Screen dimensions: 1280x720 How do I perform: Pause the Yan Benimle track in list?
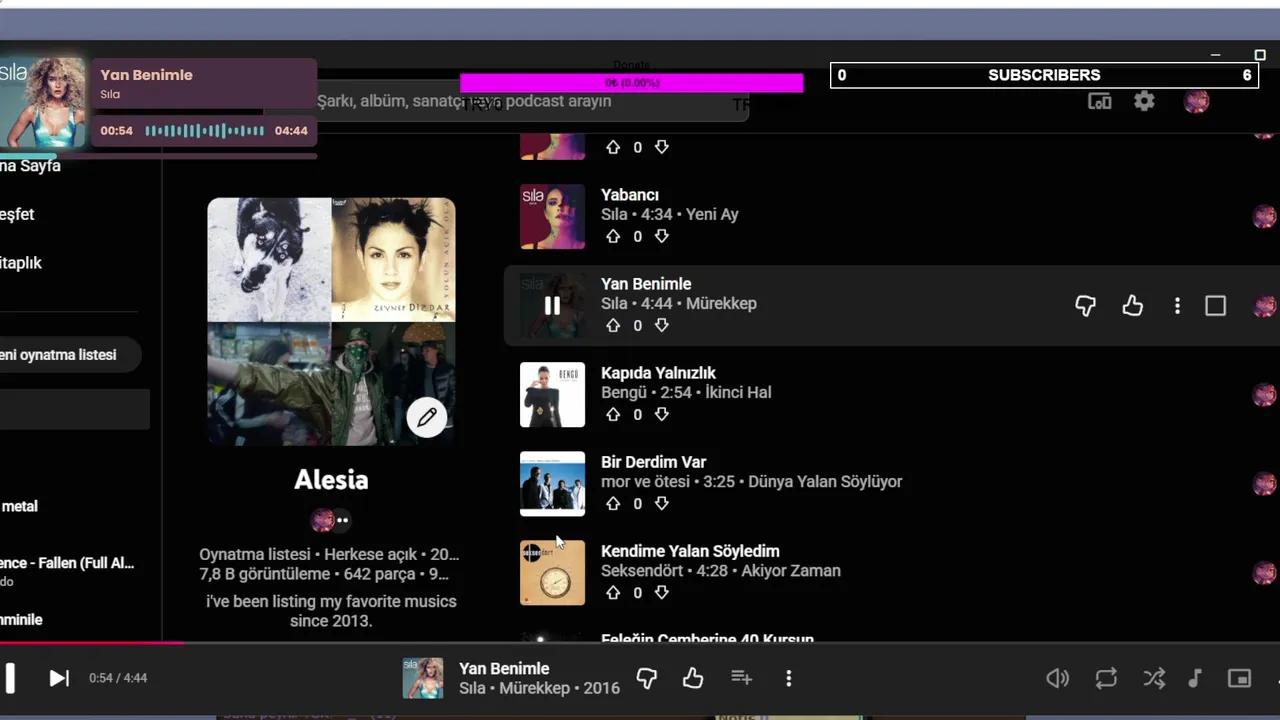pos(552,306)
